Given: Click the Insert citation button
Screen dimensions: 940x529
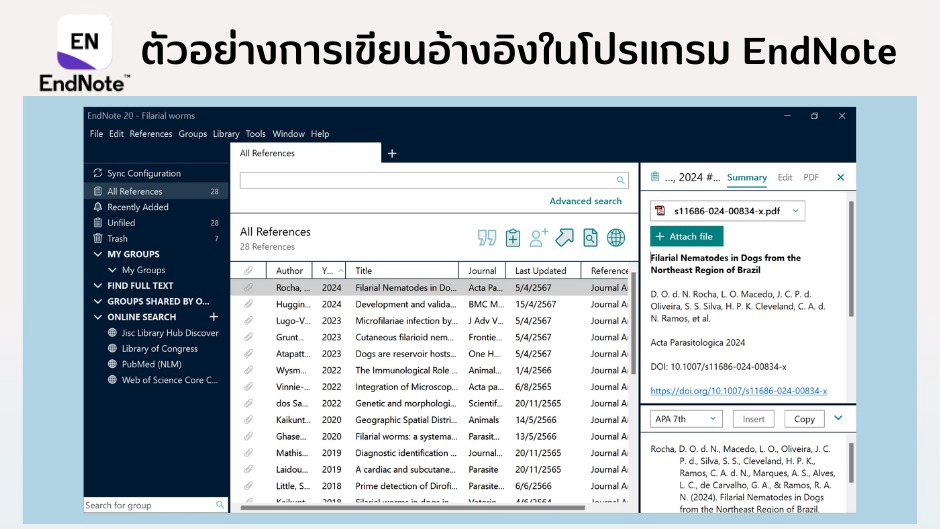Looking at the screenshot, I should [x=753, y=419].
